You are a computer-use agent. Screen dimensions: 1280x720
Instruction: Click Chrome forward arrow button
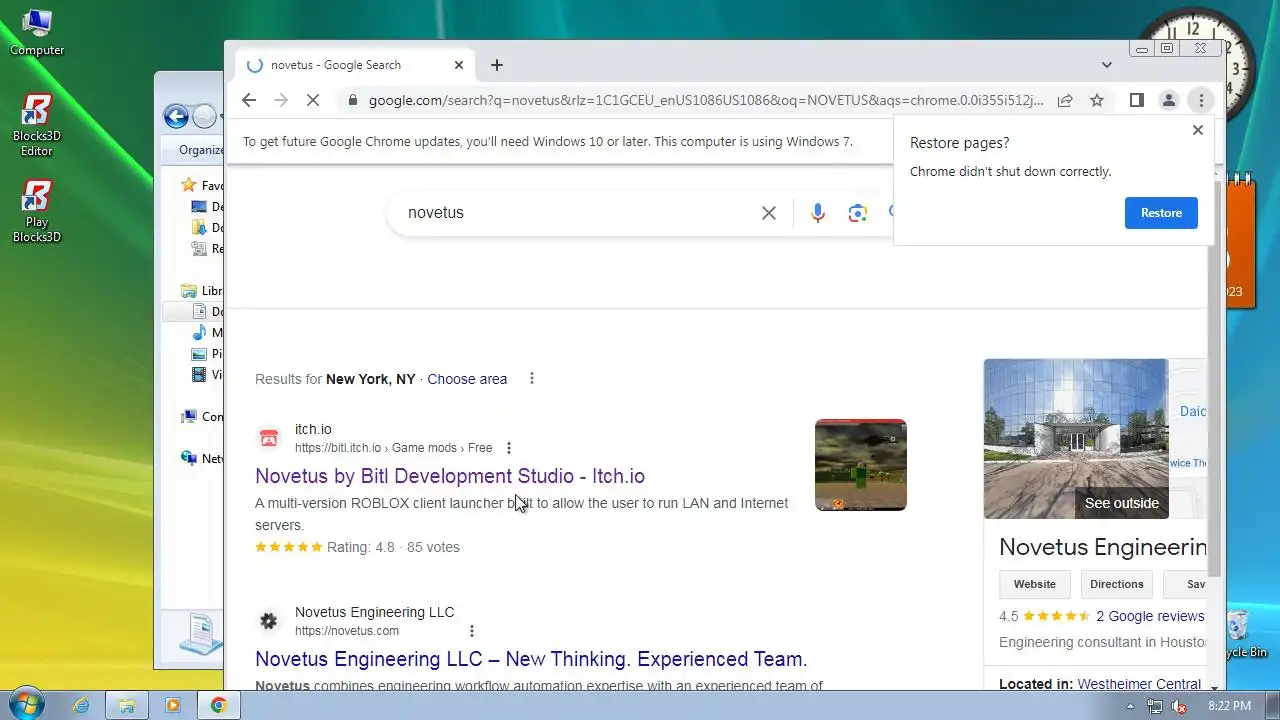(x=281, y=100)
